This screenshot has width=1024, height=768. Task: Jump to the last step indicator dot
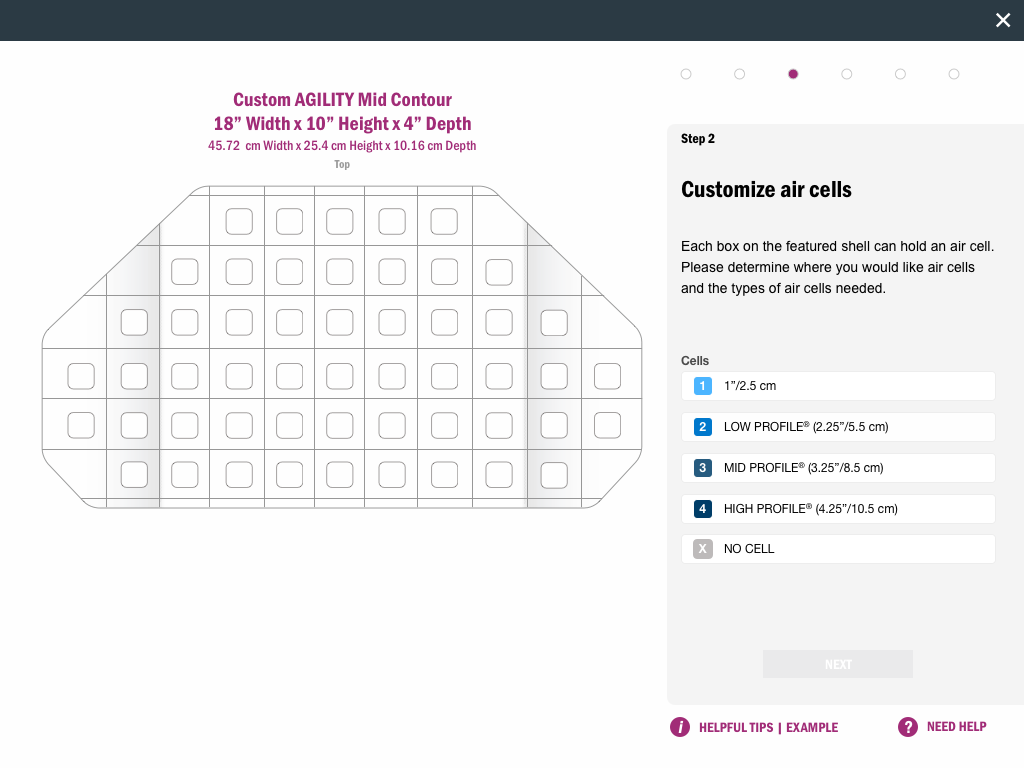click(x=954, y=74)
